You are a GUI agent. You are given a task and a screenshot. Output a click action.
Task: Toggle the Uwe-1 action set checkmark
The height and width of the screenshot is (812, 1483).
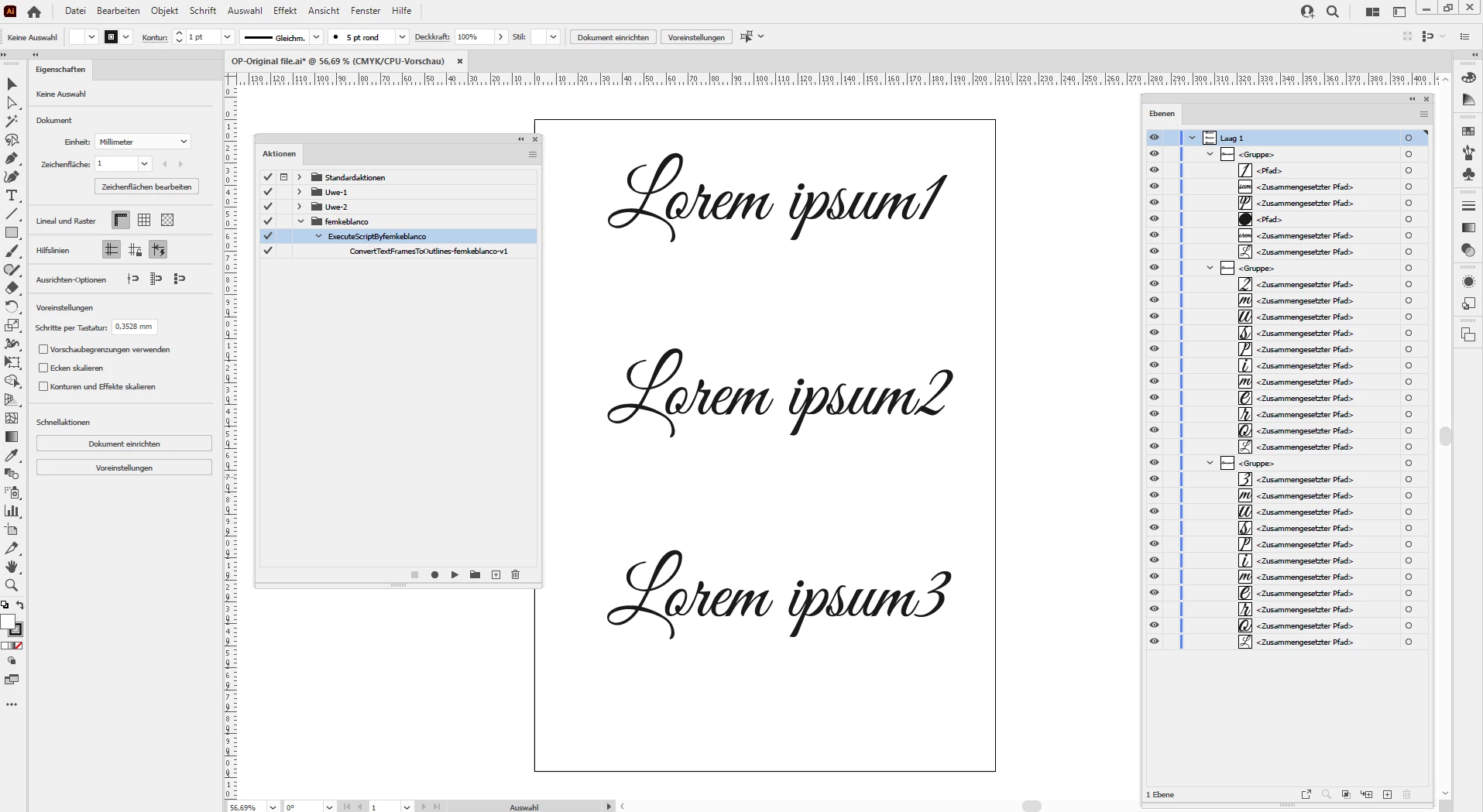coord(268,192)
